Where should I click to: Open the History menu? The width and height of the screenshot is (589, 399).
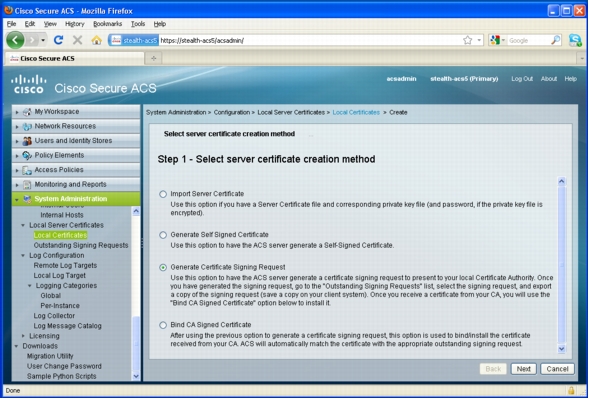pyautogui.click(x=74, y=24)
